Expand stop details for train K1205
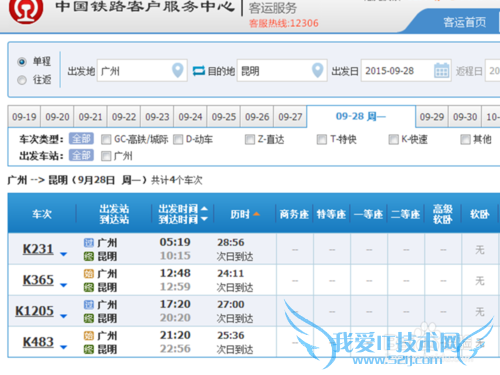This screenshot has width=500, height=375. (63, 316)
